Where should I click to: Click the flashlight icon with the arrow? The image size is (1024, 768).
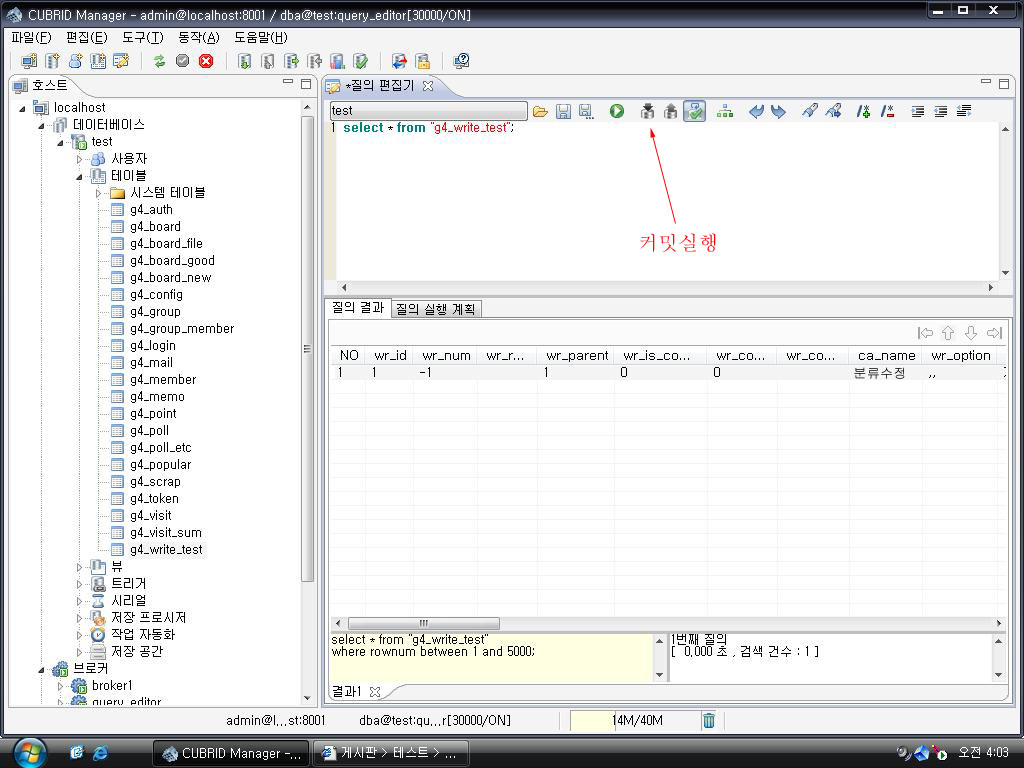[x=833, y=111]
